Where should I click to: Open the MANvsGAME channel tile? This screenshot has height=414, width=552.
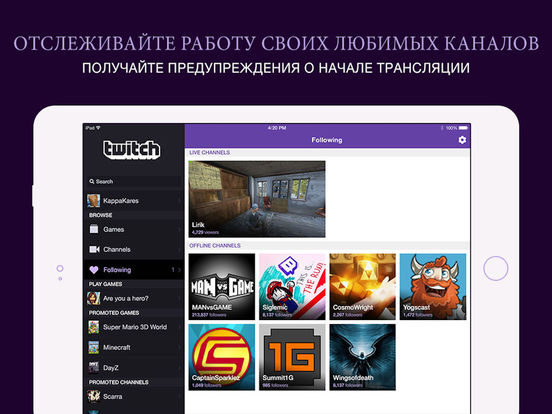pos(222,287)
